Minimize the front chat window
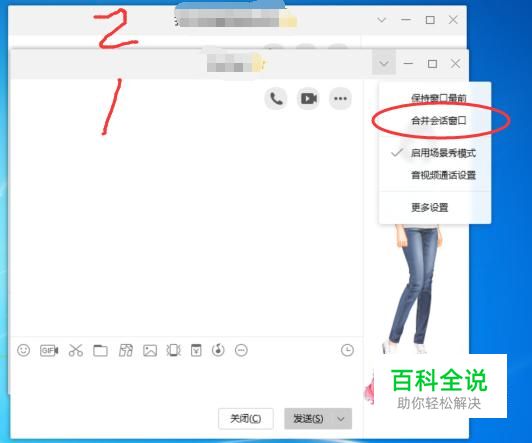The width and height of the screenshot is (532, 443). click(408, 63)
